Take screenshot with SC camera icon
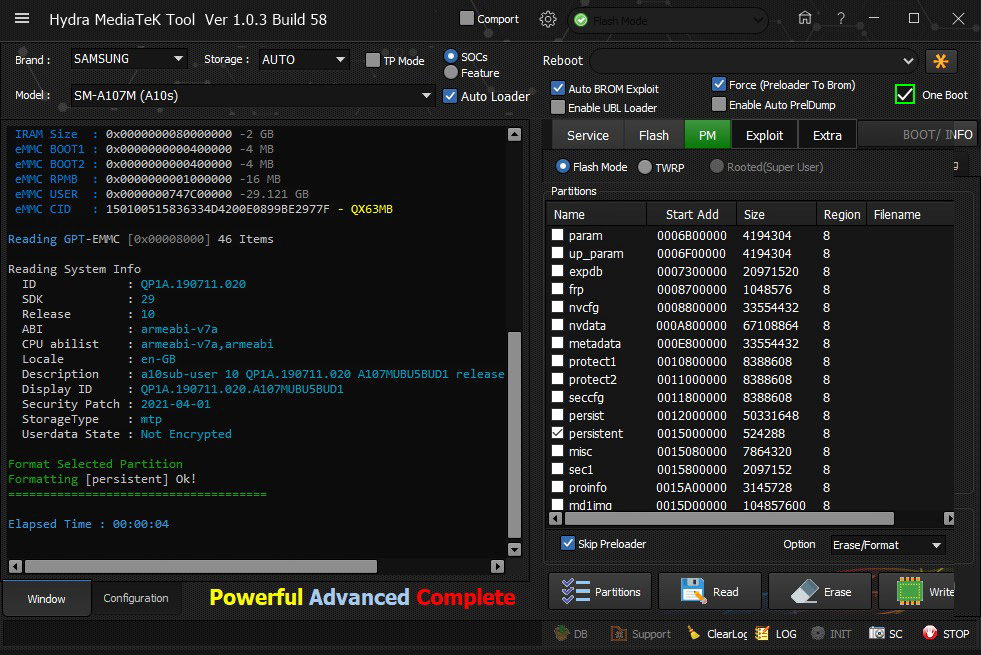 (886, 633)
